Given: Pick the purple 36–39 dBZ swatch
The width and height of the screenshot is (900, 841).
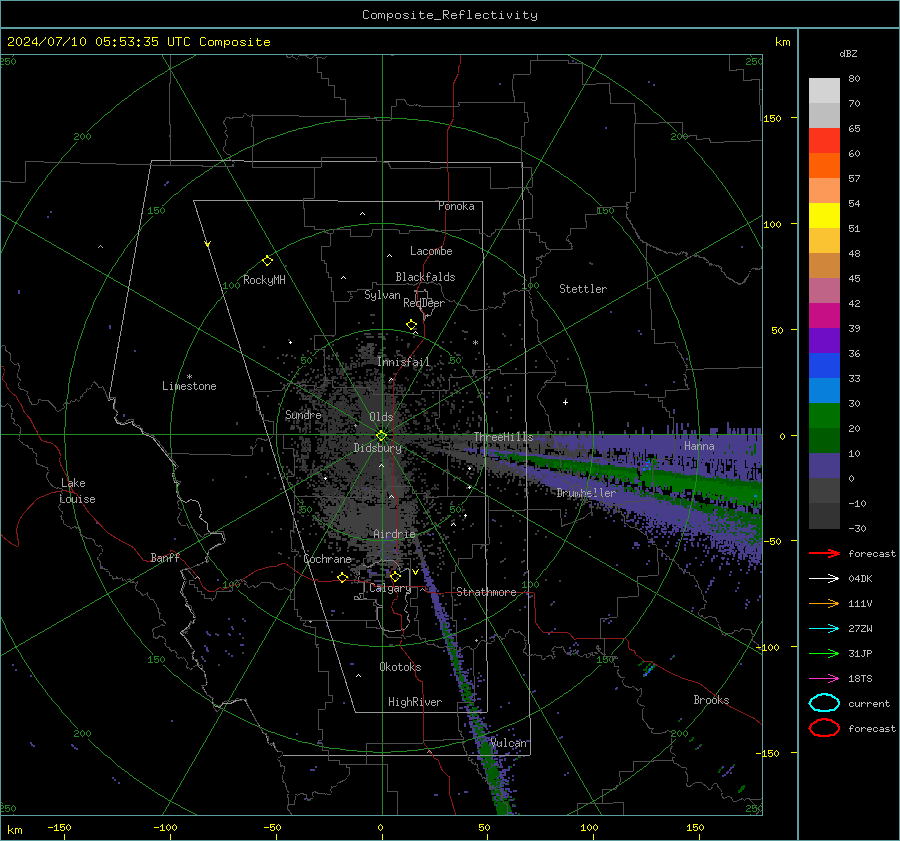Looking at the screenshot, I should 824,340.
